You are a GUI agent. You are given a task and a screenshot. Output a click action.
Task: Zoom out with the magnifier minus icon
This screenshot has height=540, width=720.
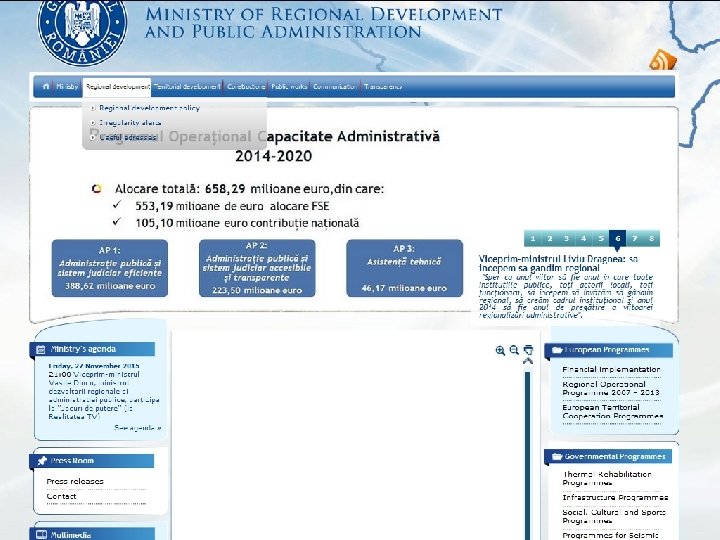pos(514,350)
